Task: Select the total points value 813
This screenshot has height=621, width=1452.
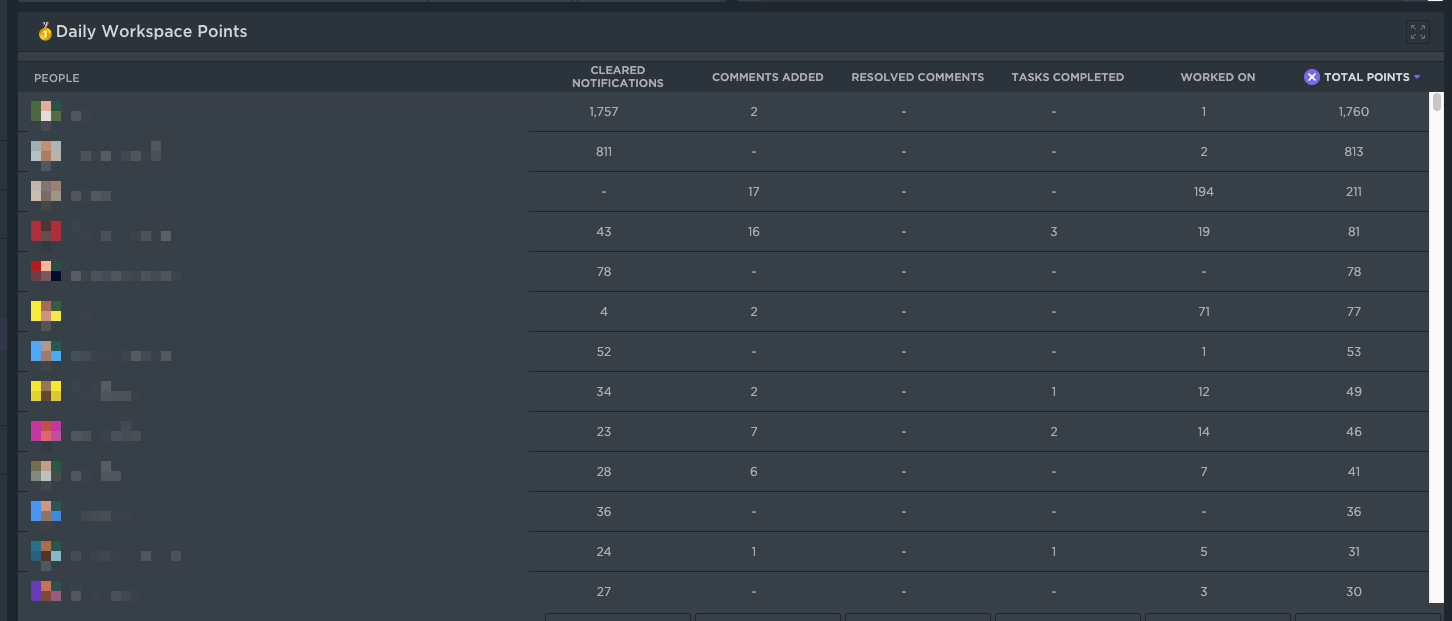Action: (x=1354, y=152)
